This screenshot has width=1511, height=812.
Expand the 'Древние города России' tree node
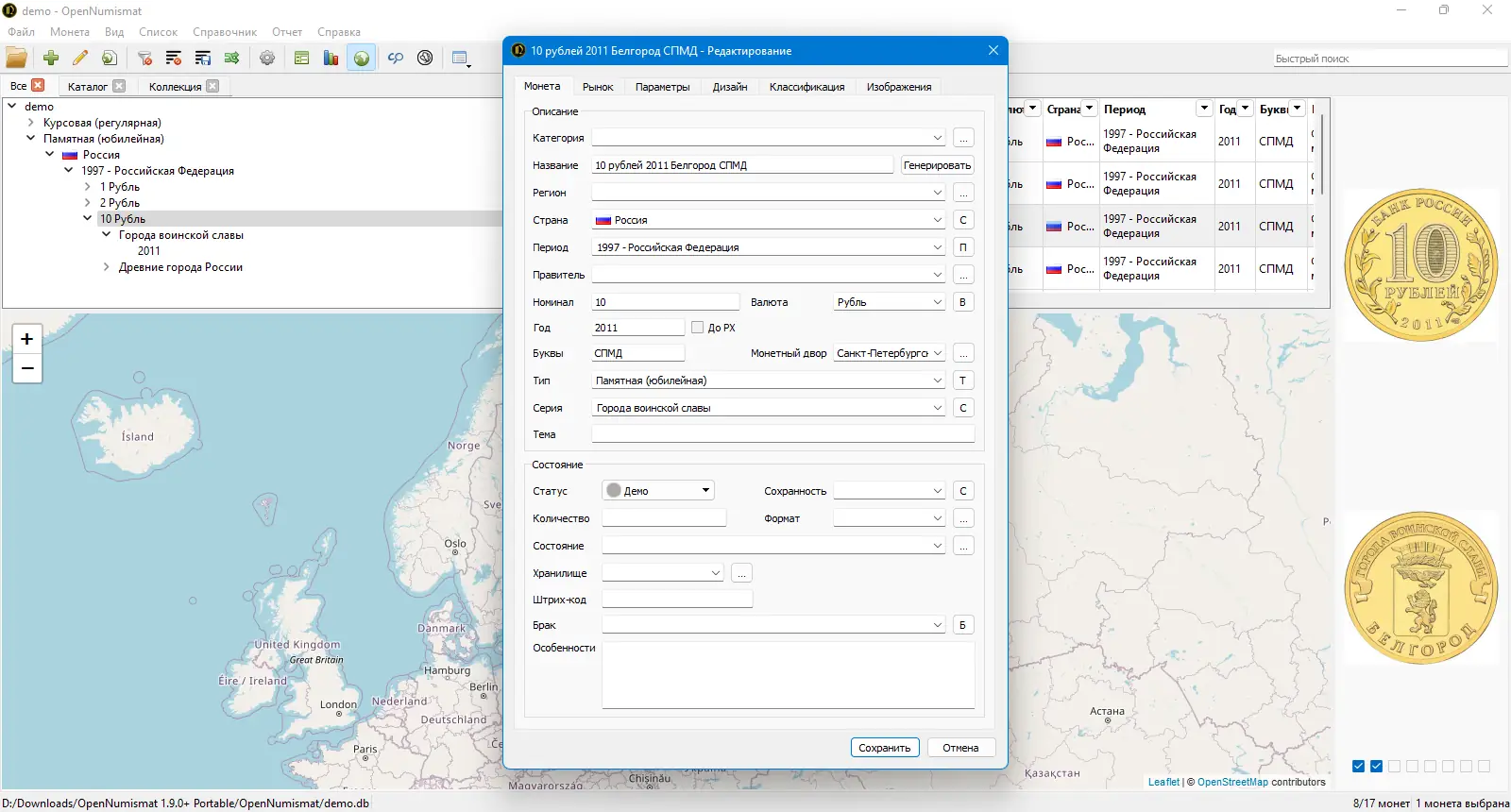(106, 267)
